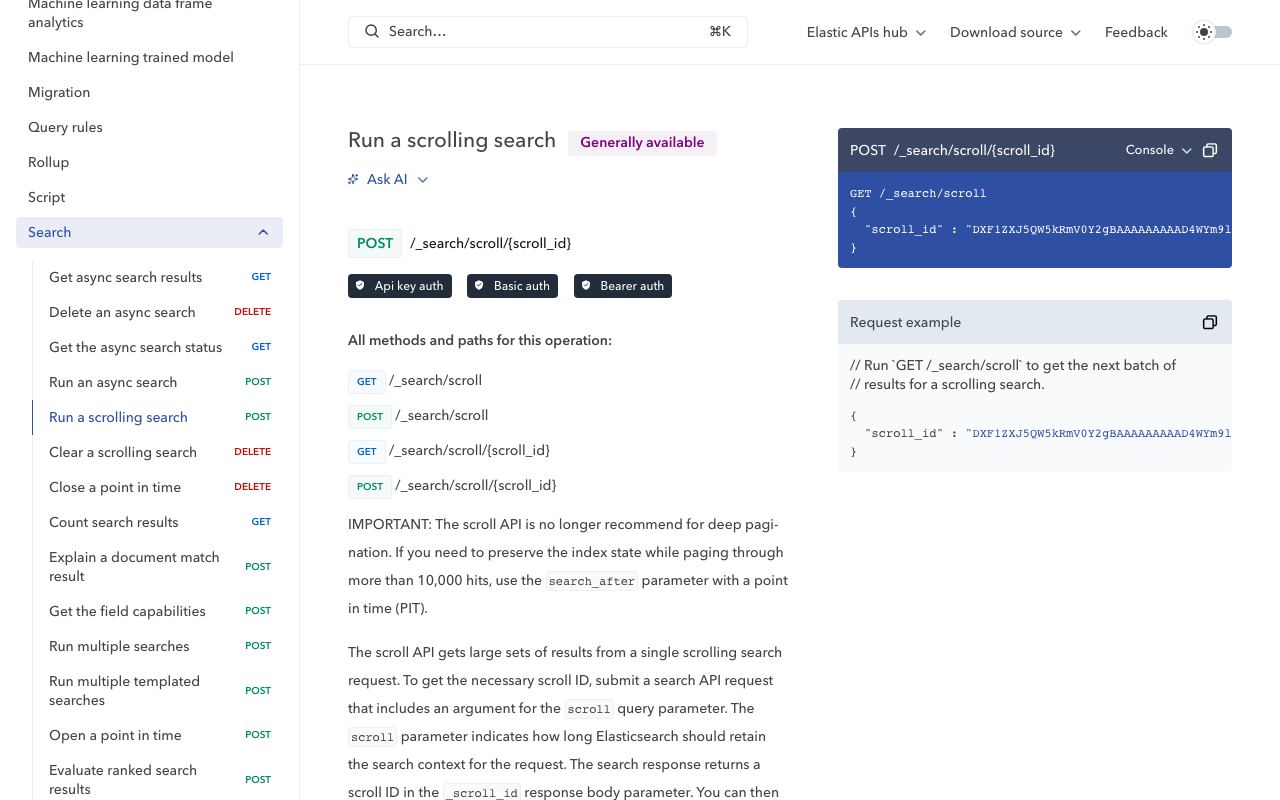Screen dimensions: 1280x800
Task: Collapse the Search section in the sidebar
Action: (263, 232)
